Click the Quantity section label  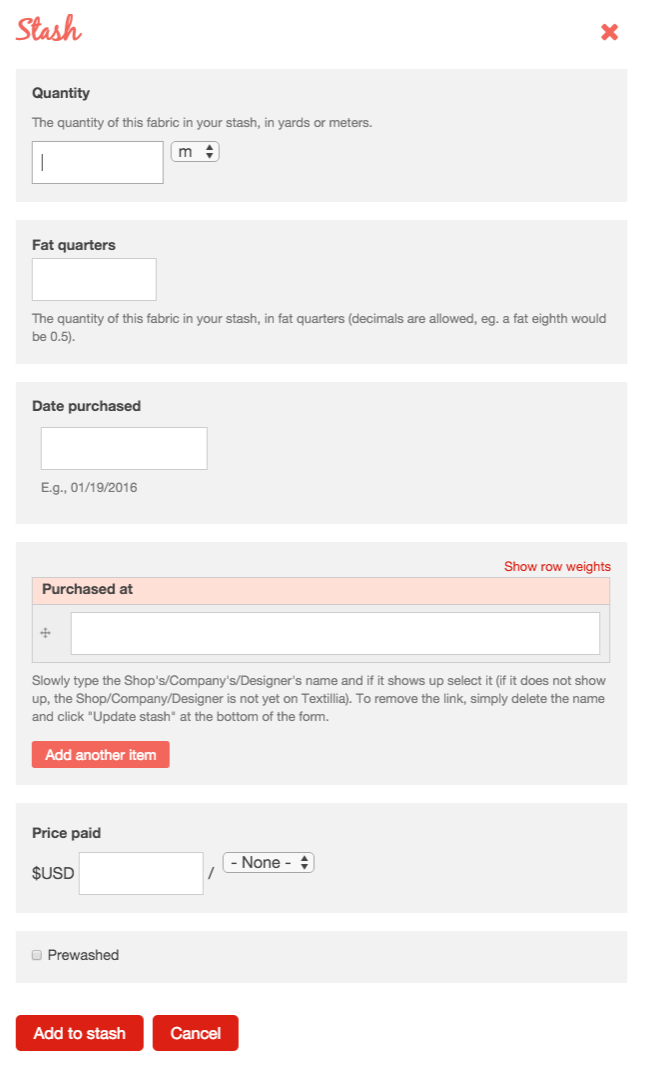(x=61, y=93)
